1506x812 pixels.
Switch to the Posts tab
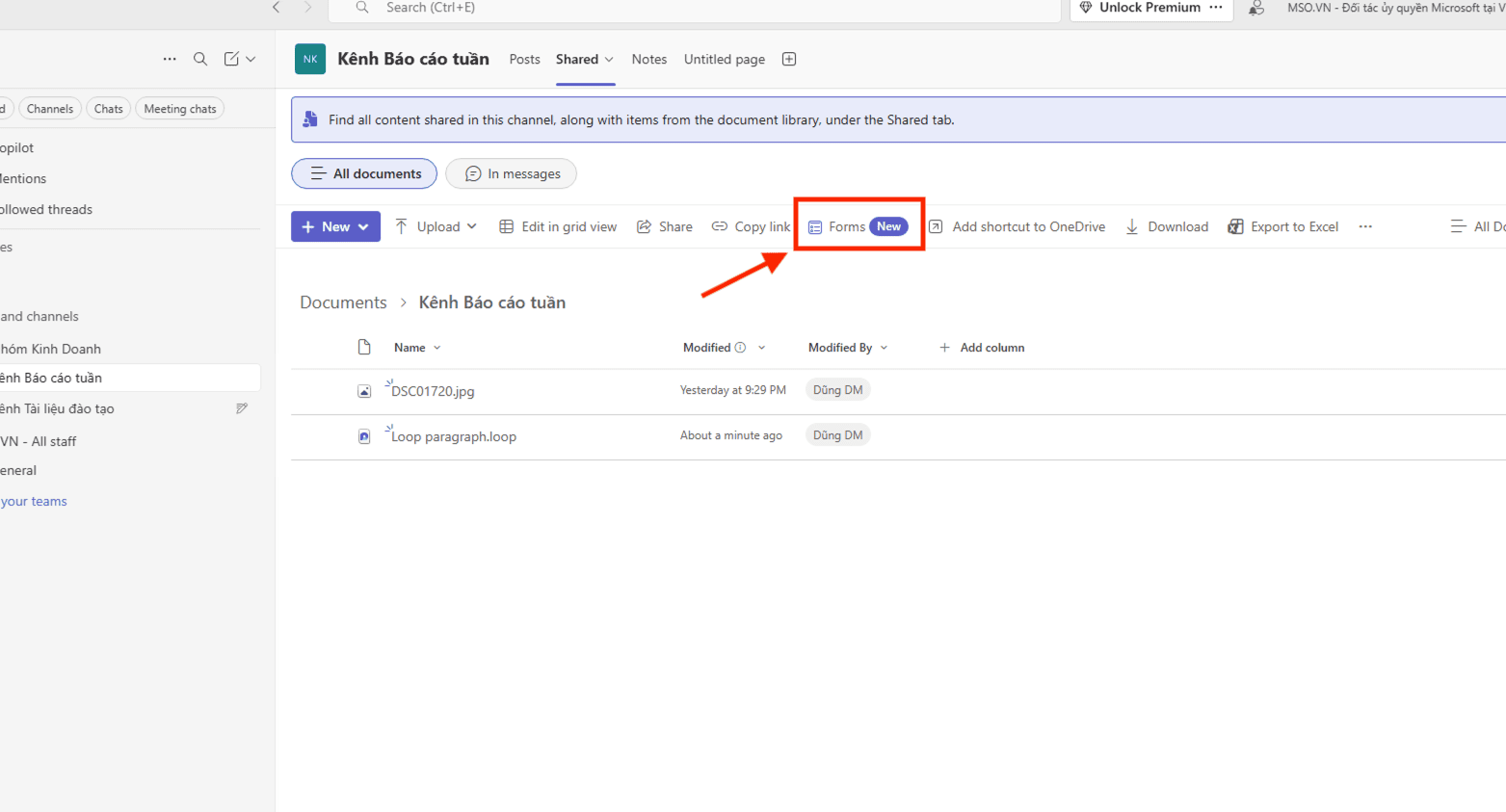tap(524, 59)
